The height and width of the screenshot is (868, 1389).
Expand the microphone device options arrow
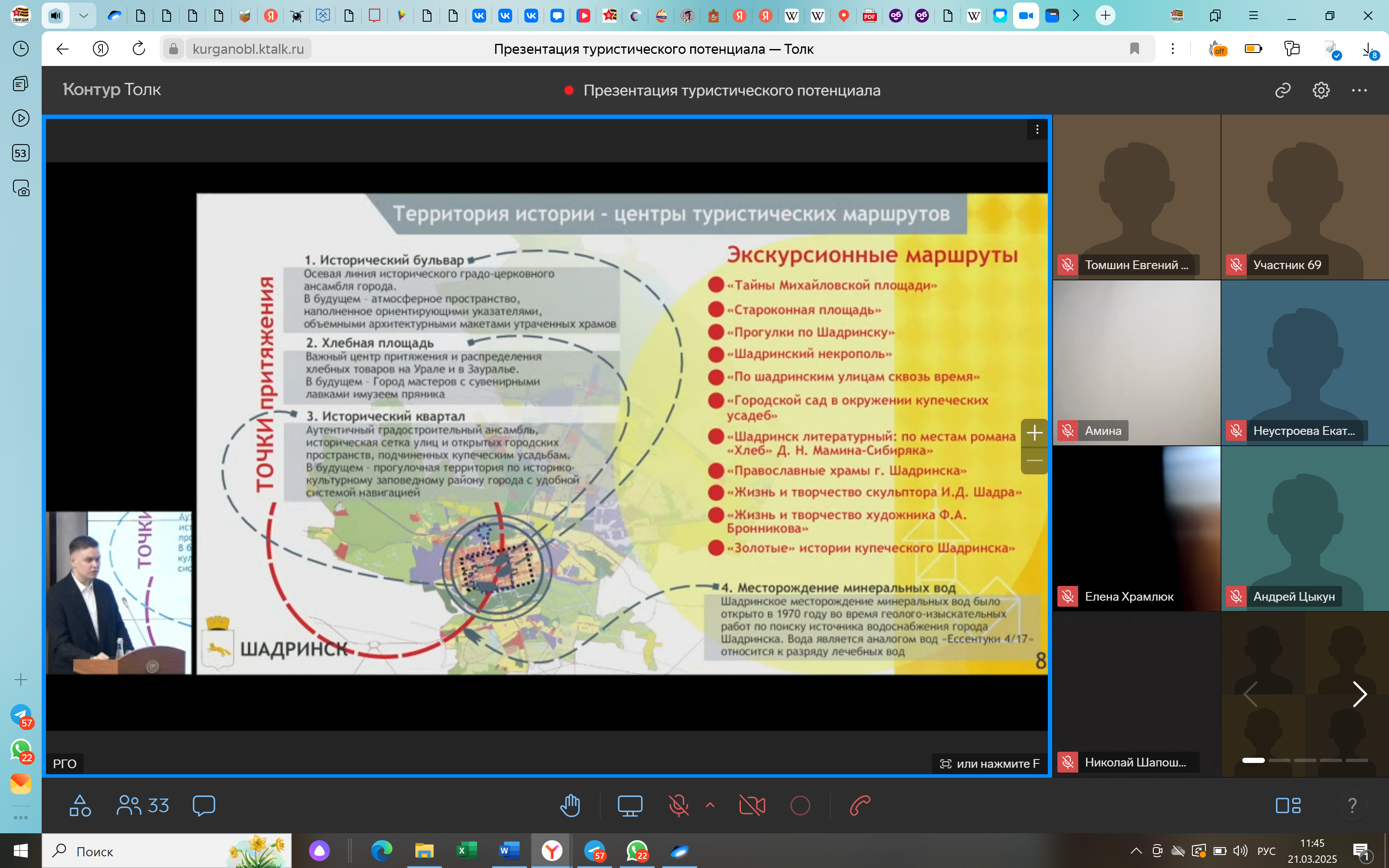click(x=710, y=805)
